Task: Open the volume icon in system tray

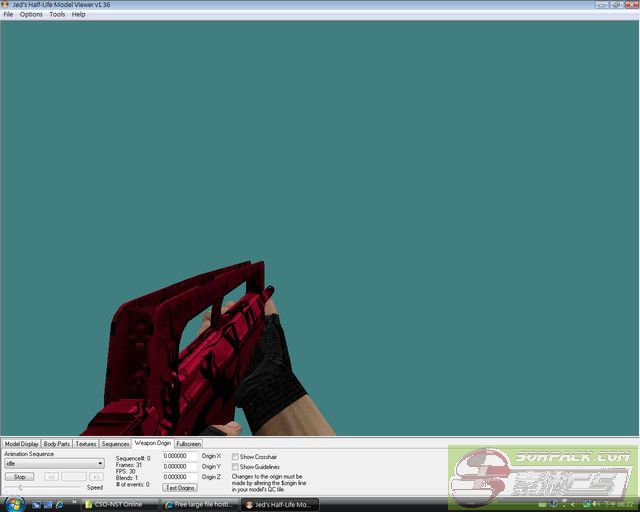Action: pos(596,505)
